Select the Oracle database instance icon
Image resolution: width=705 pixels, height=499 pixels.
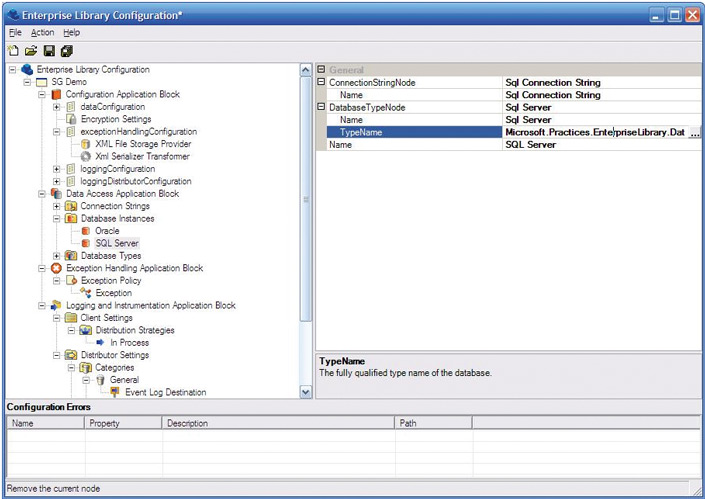pos(86,231)
